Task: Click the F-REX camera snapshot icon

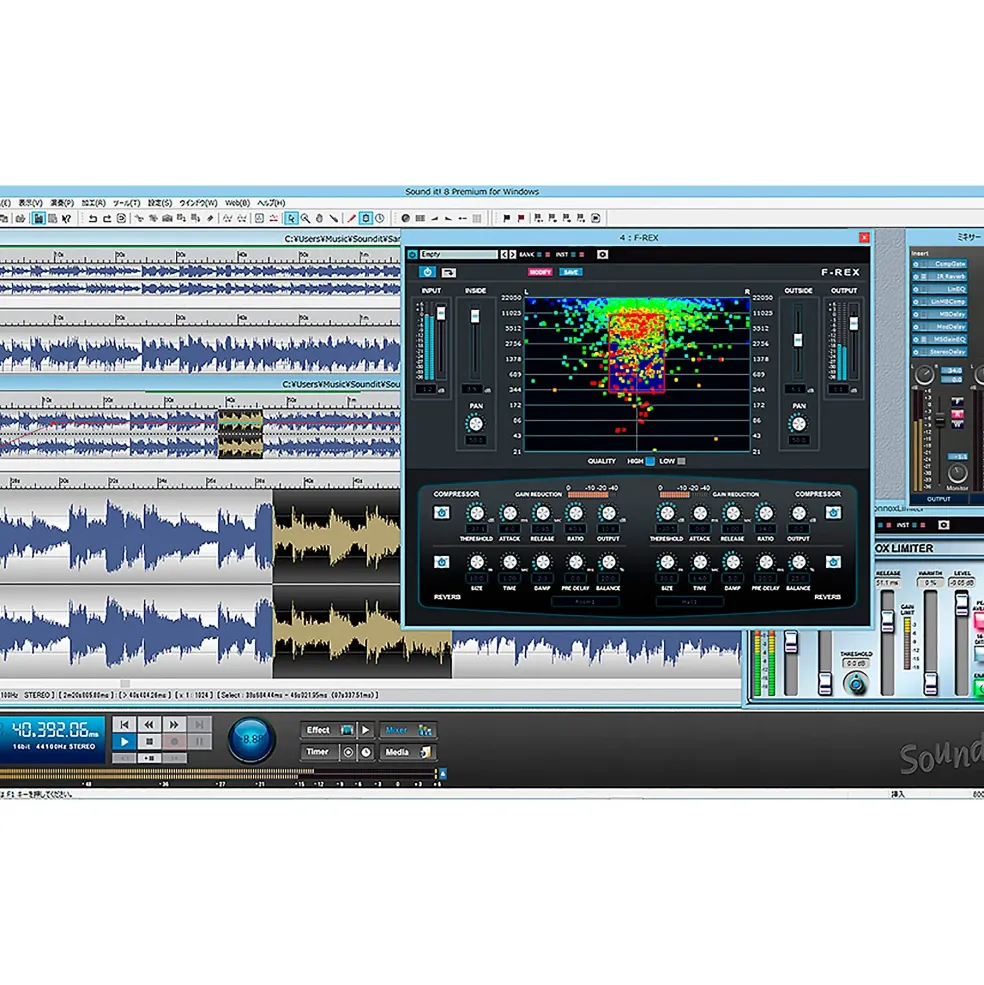Action: tap(602, 254)
